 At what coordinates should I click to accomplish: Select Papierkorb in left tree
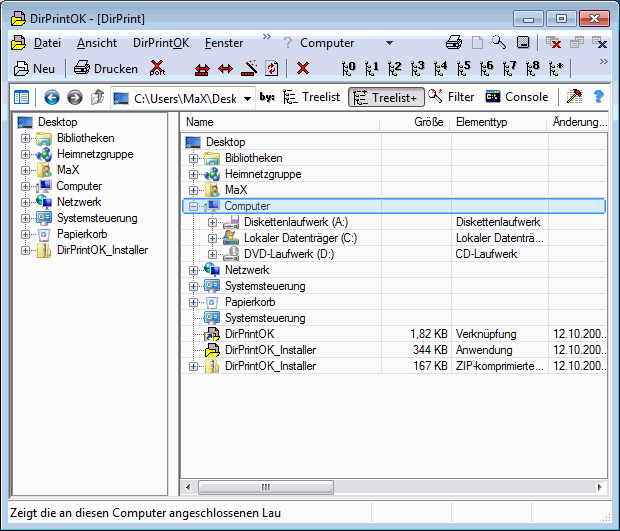[82, 234]
